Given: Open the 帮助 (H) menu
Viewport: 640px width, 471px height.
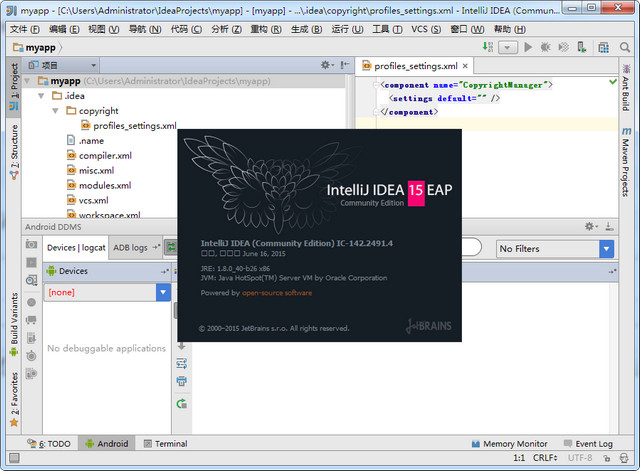Looking at the screenshot, I should click(509, 29).
